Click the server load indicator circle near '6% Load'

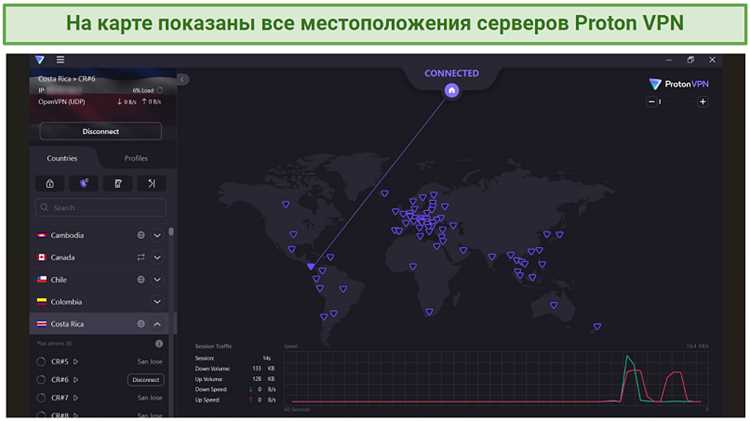pos(160,90)
